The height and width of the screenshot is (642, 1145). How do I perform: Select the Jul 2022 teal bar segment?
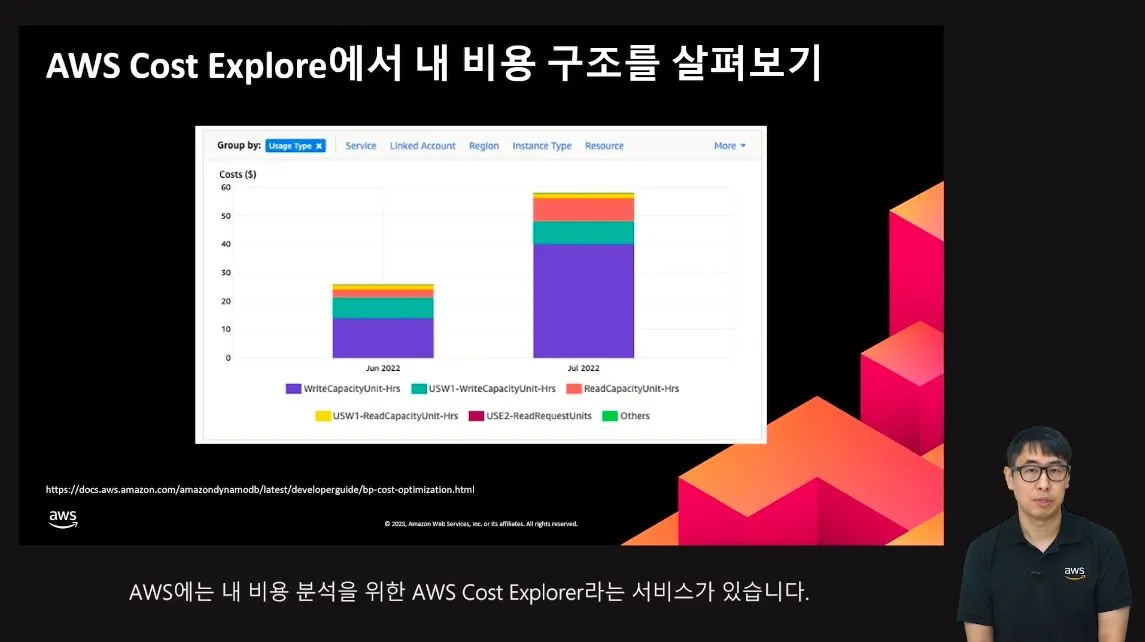coord(583,232)
